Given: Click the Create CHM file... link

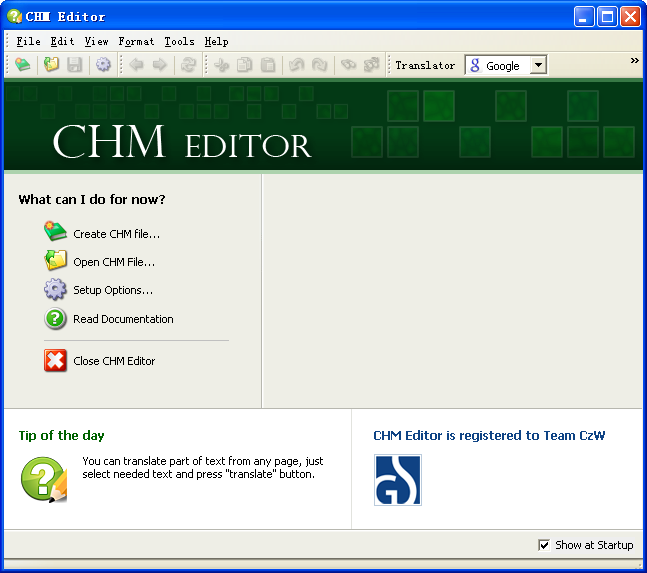Looking at the screenshot, I should tap(116, 234).
